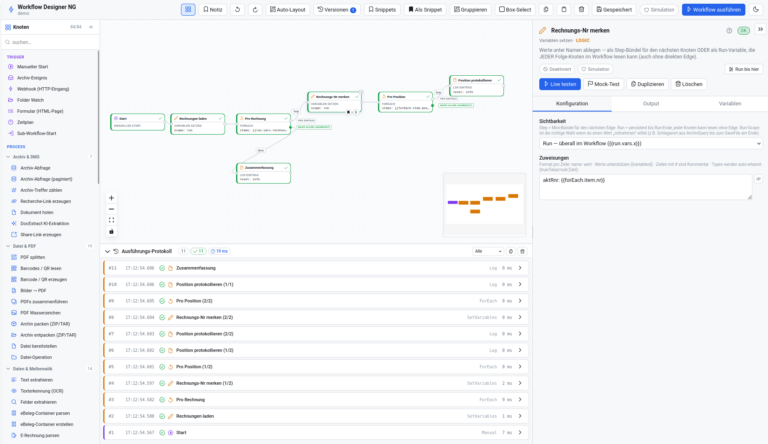Toggle the canvas lock button

pos(111,232)
